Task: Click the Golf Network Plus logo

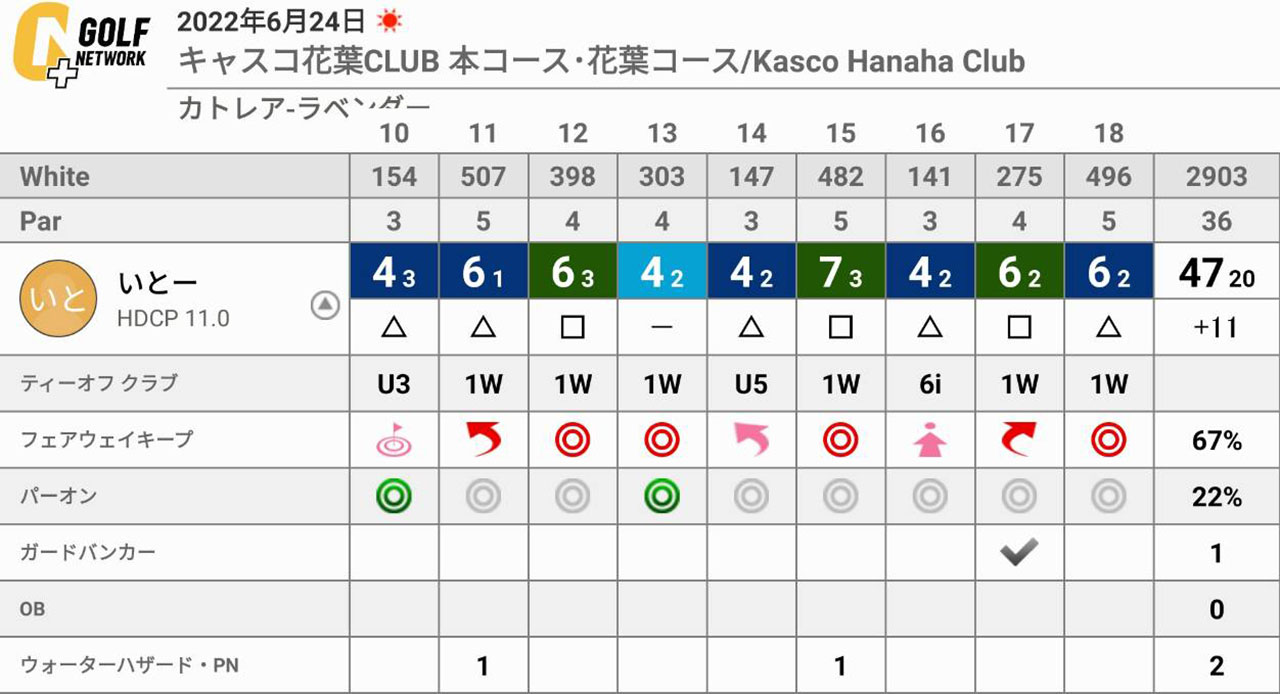Action: (x=80, y=45)
